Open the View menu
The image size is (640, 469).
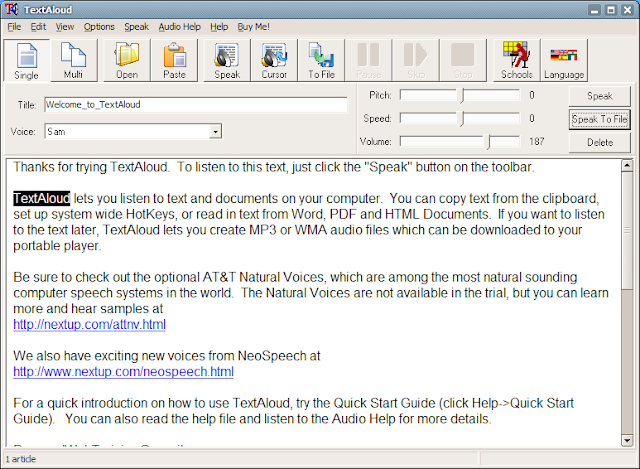(x=65, y=27)
